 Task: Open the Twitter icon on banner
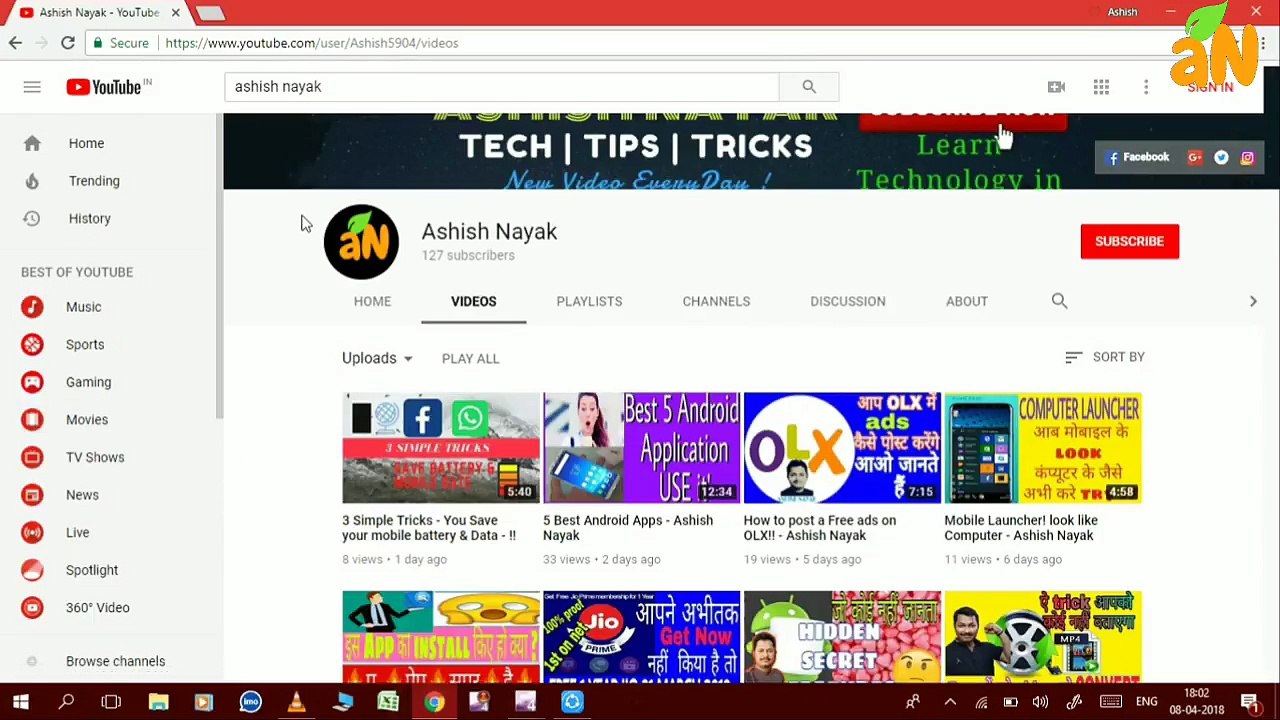pos(1221,157)
